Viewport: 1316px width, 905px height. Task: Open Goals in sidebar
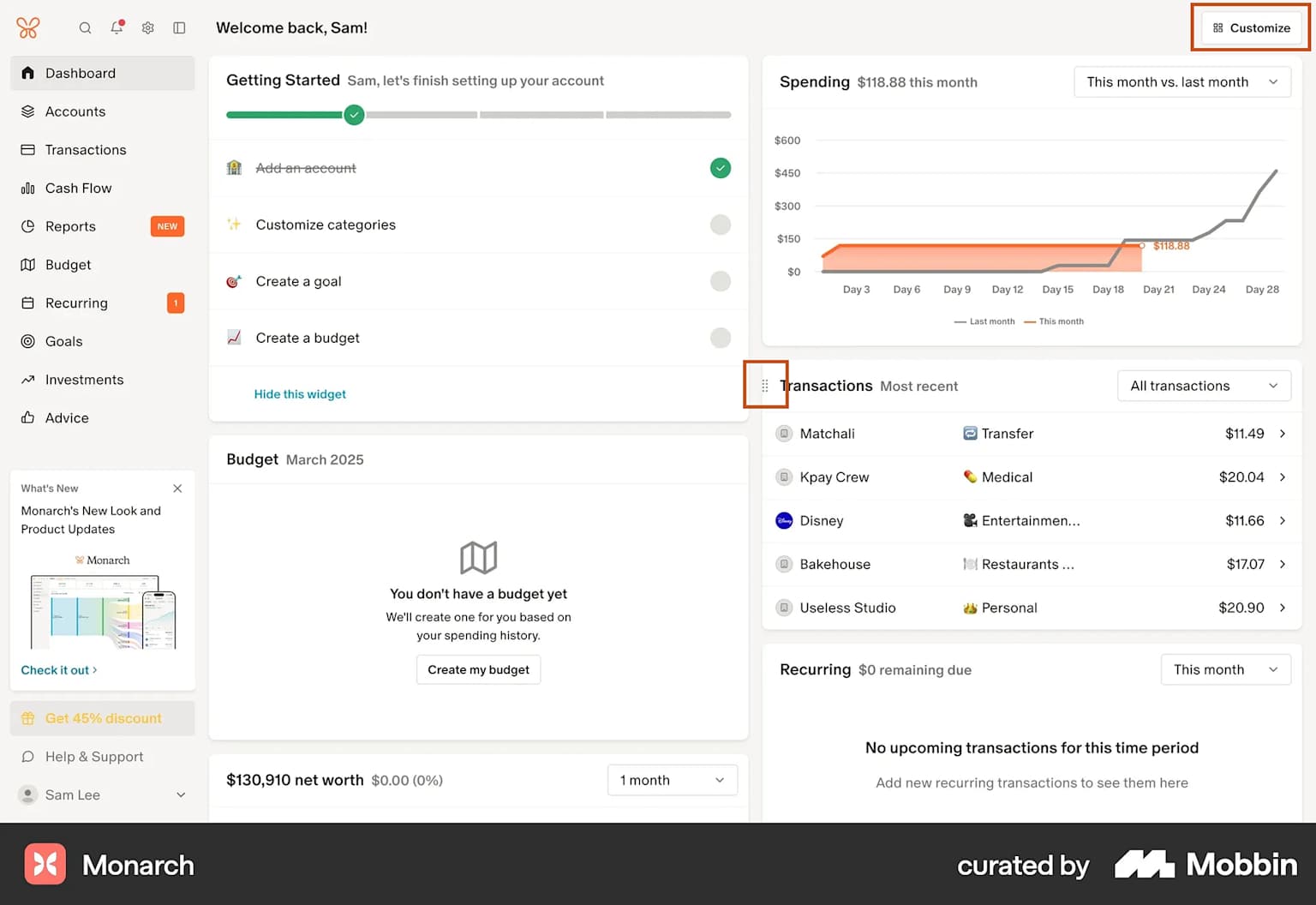click(x=102, y=341)
